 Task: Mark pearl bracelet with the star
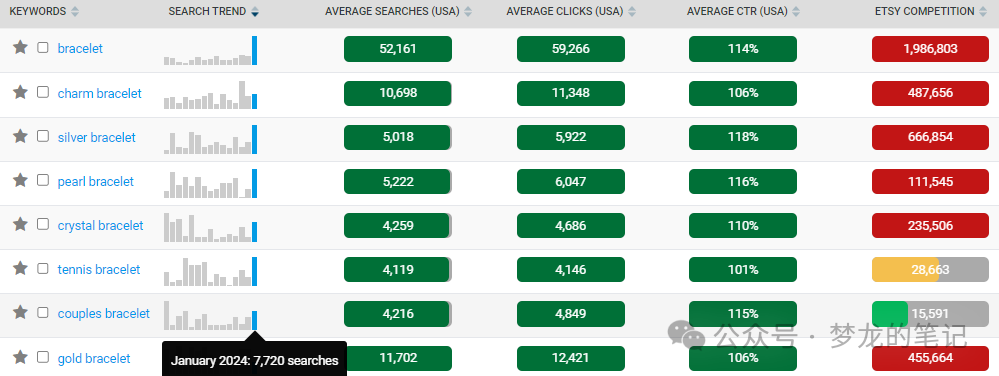20,180
